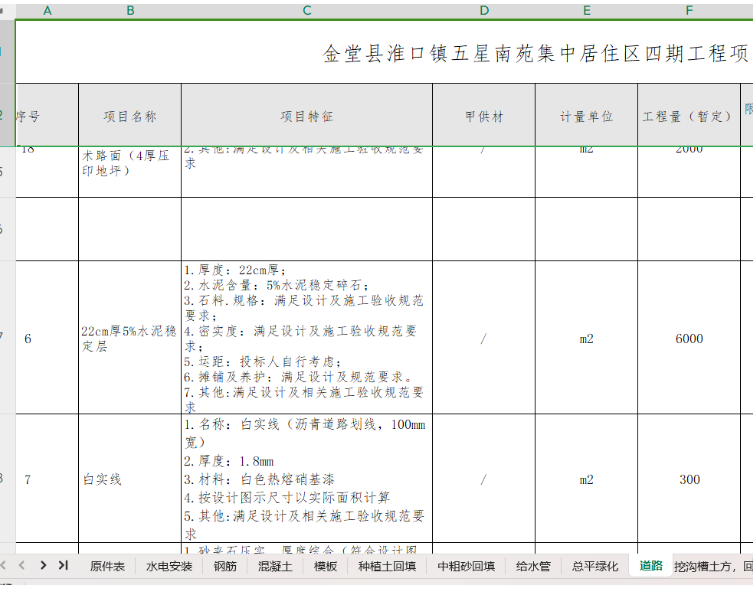This screenshot has width=753, height=615.
Task: Select column C header
Action: tap(306, 10)
